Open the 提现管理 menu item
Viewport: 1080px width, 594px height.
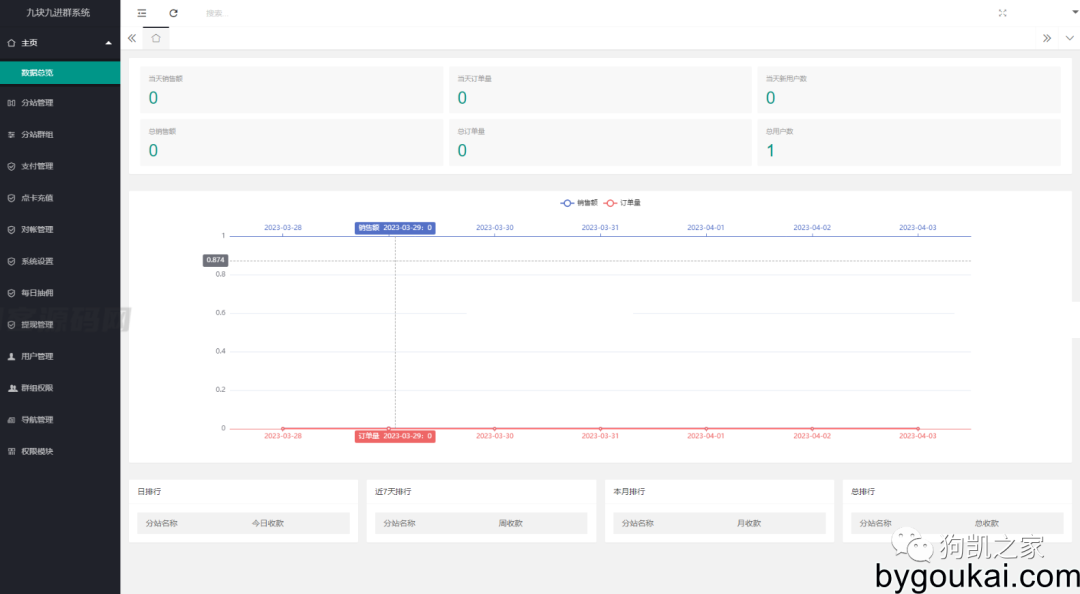click(x=37, y=324)
